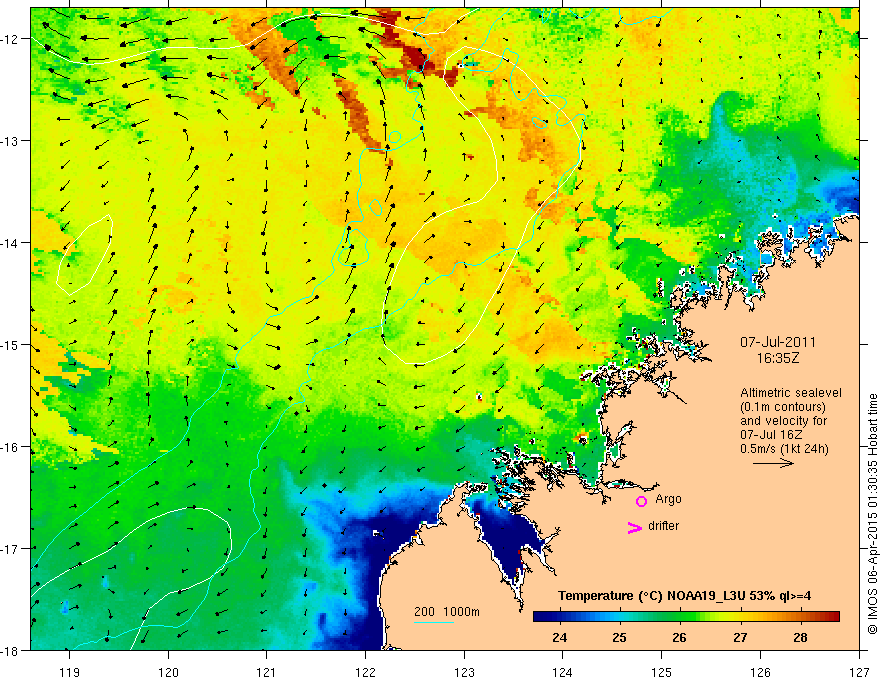Click the '(0.1m contours)' caption line
Screen dimensions: 880x680
tap(783, 407)
